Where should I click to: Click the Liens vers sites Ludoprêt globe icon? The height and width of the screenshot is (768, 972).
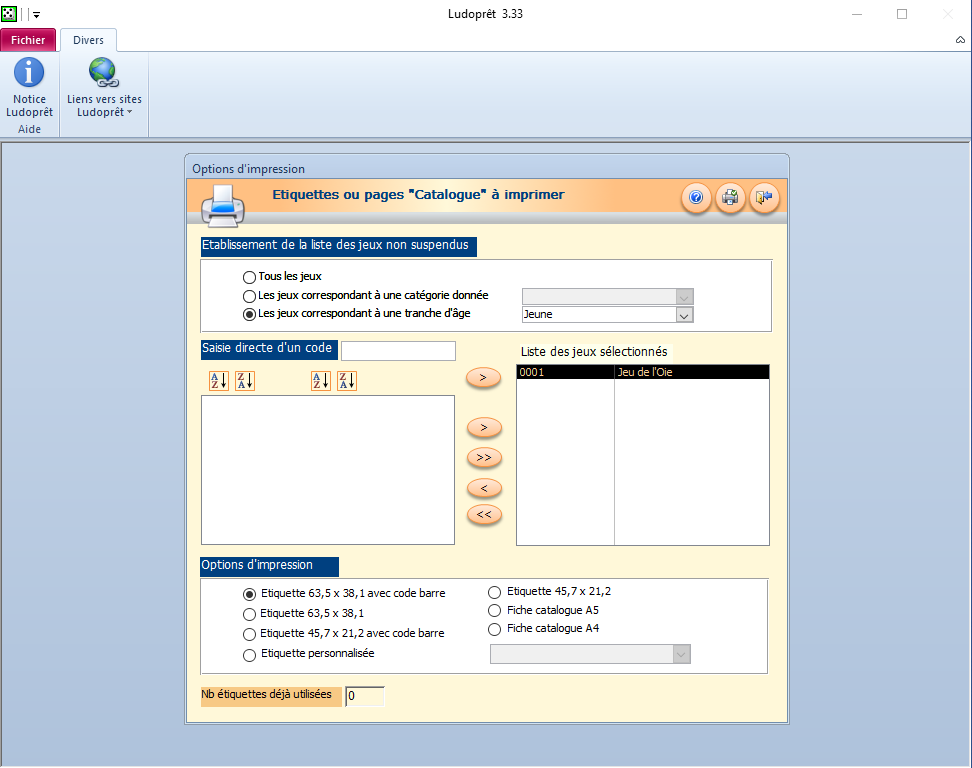point(103,73)
